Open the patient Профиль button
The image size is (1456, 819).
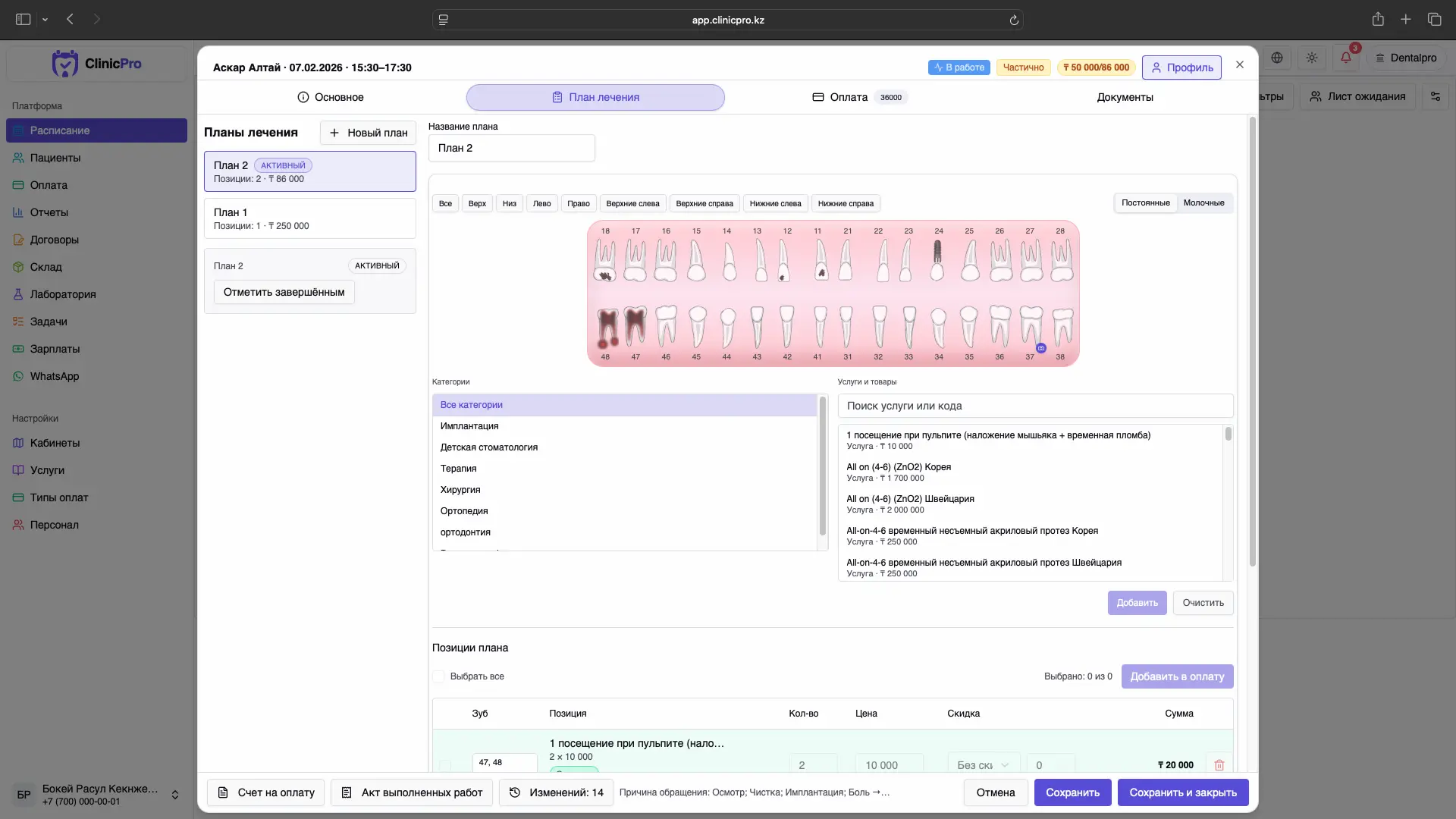[x=1181, y=67]
